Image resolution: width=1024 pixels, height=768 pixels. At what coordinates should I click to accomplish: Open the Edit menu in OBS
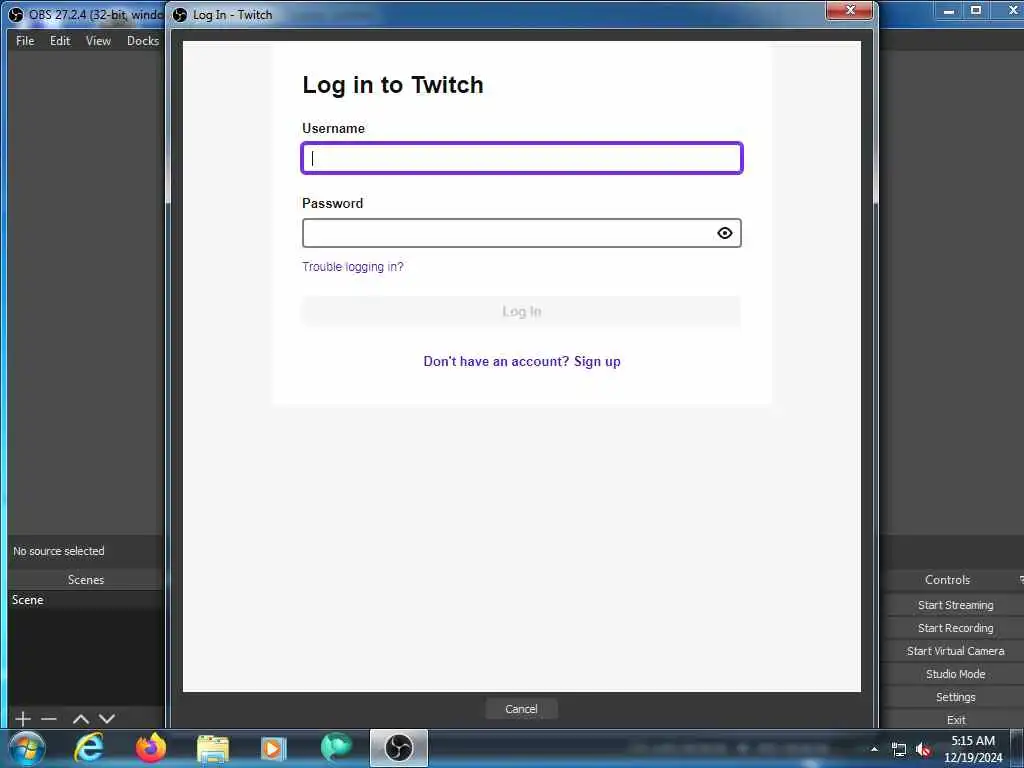tap(60, 40)
